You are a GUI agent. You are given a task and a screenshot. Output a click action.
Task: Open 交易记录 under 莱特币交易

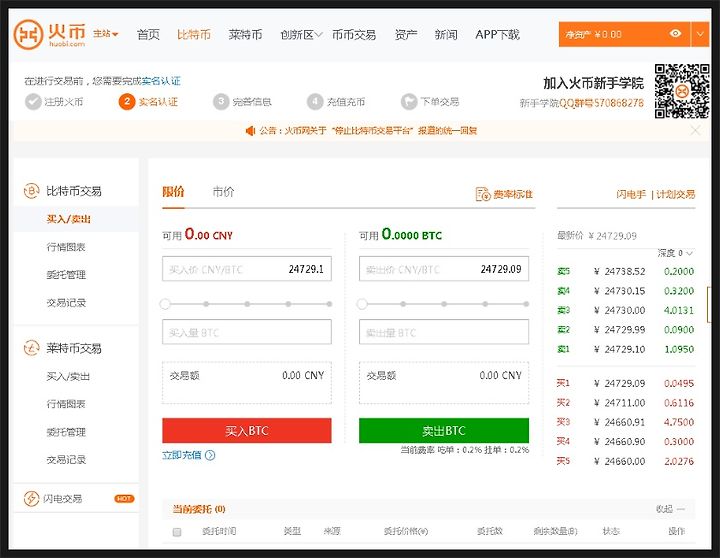(x=66, y=460)
